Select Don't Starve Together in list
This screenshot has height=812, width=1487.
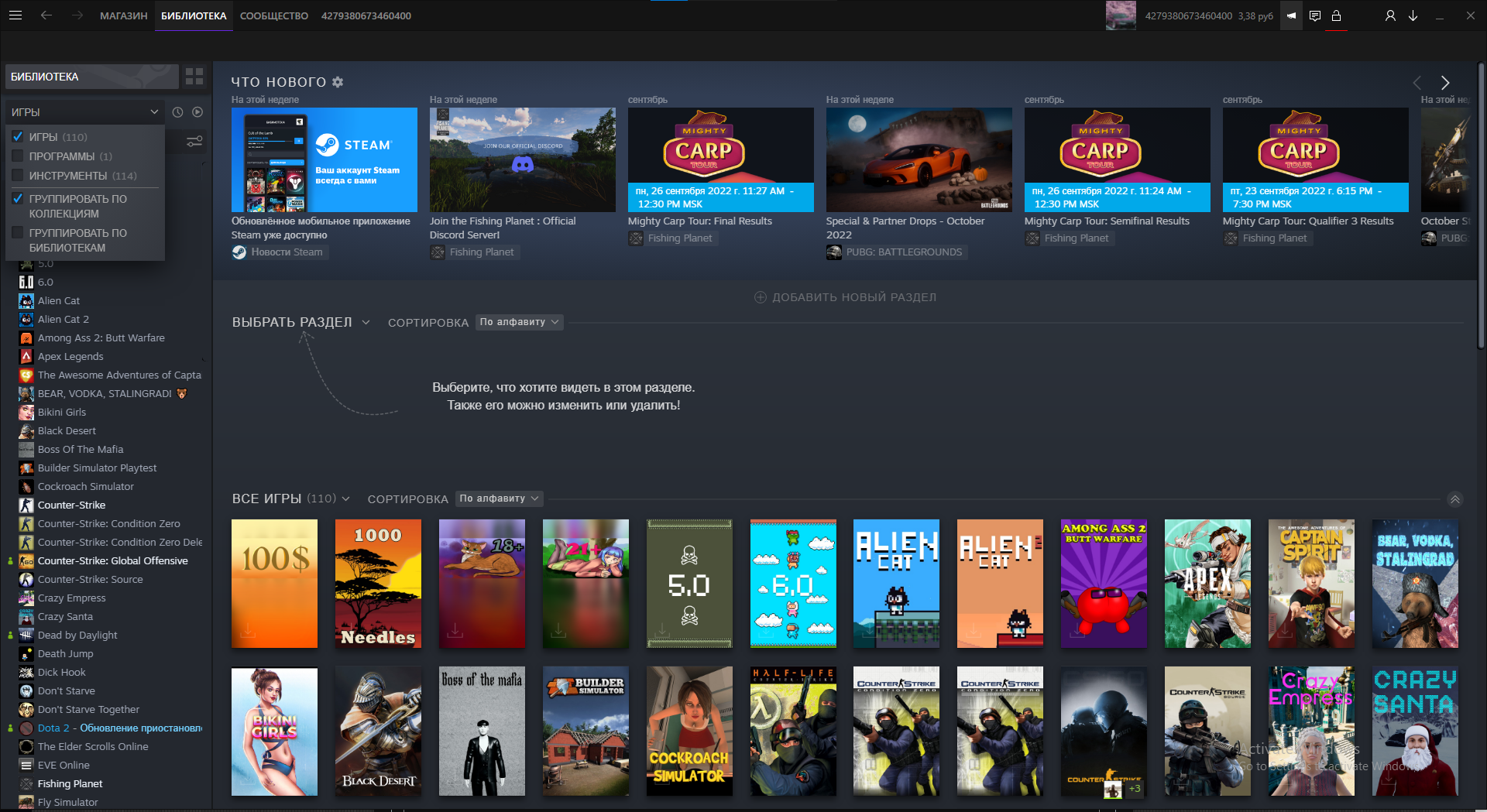click(88, 709)
